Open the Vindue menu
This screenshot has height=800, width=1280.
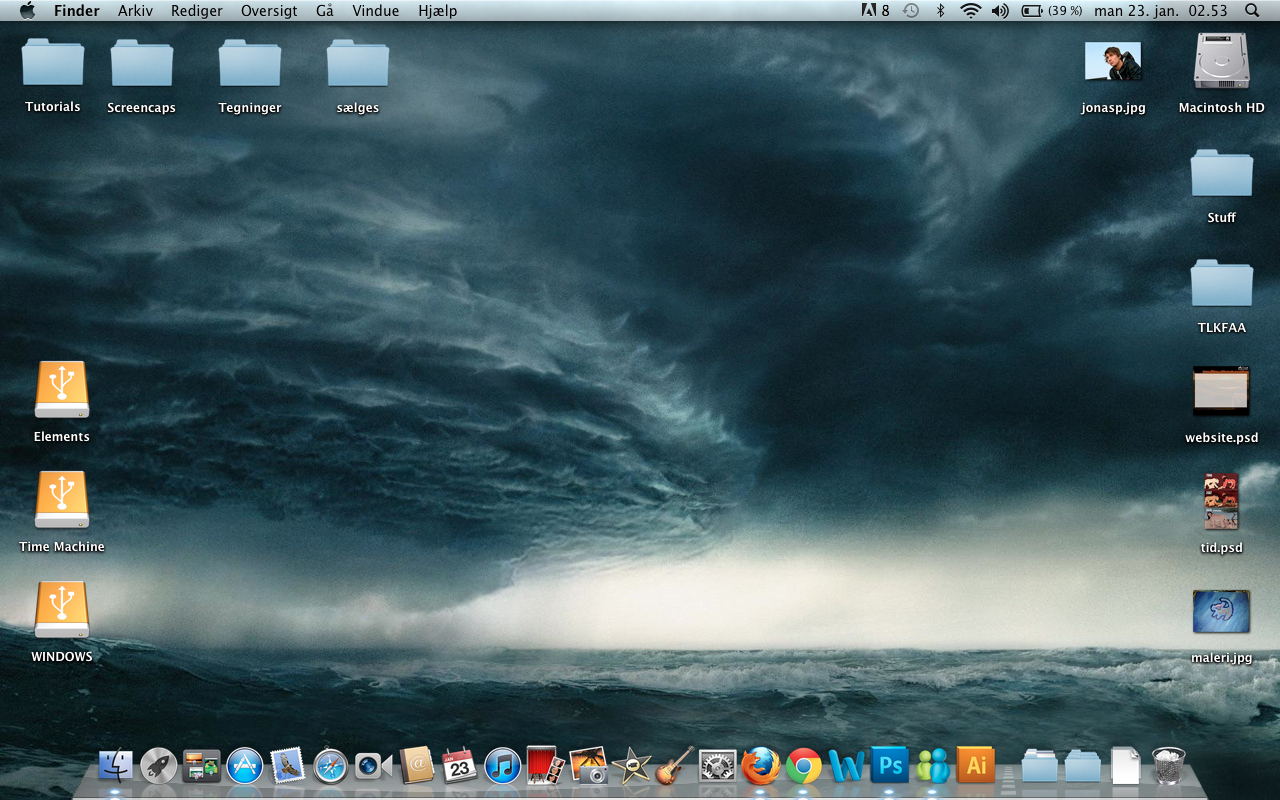pyautogui.click(x=375, y=11)
